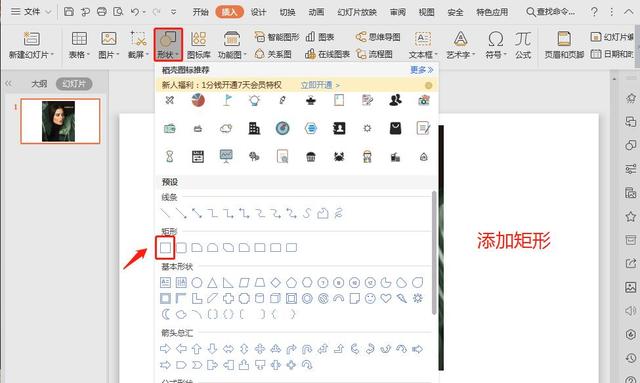Image resolution: width=640 pixels, height=383 pixels.
Task: Select the smiley face shape
Action: 370,298
